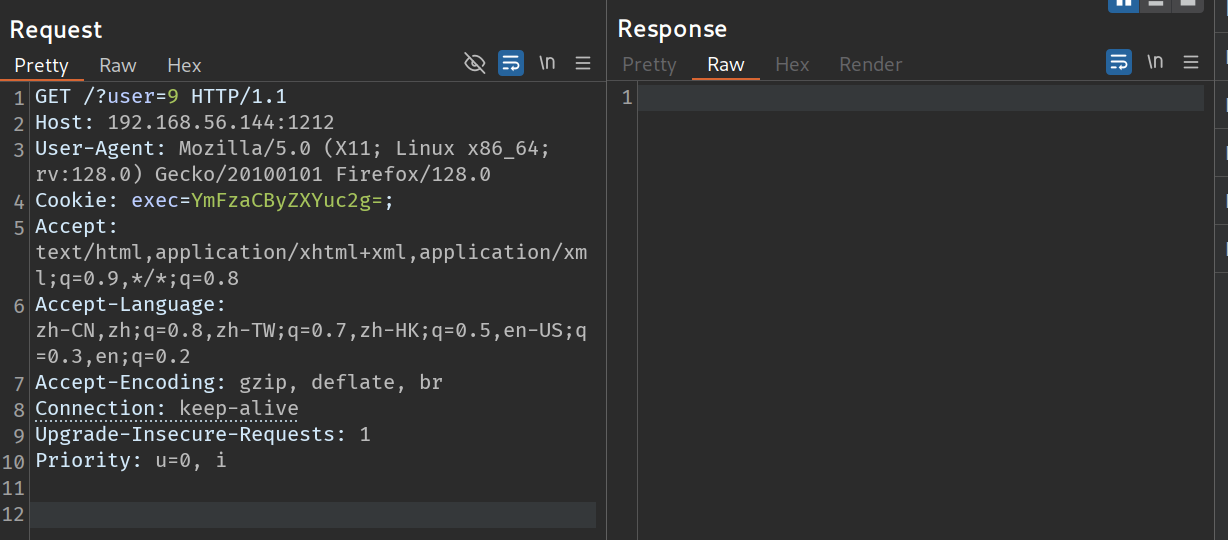Show non-printable \n characters in Request

(x=547, y=63)
